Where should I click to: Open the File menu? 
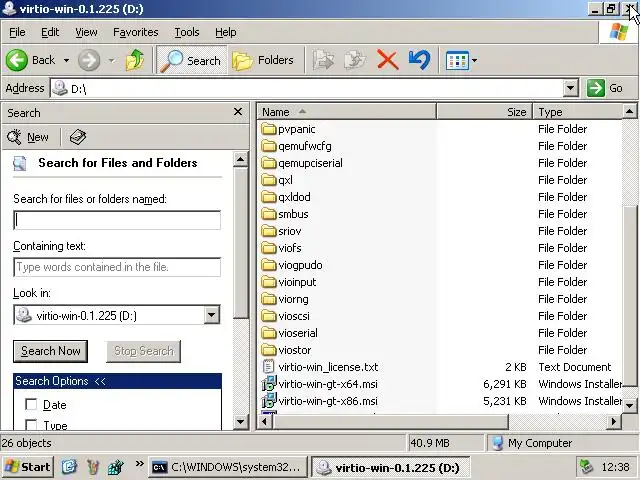pyautogui.click(x=17, y=32)
